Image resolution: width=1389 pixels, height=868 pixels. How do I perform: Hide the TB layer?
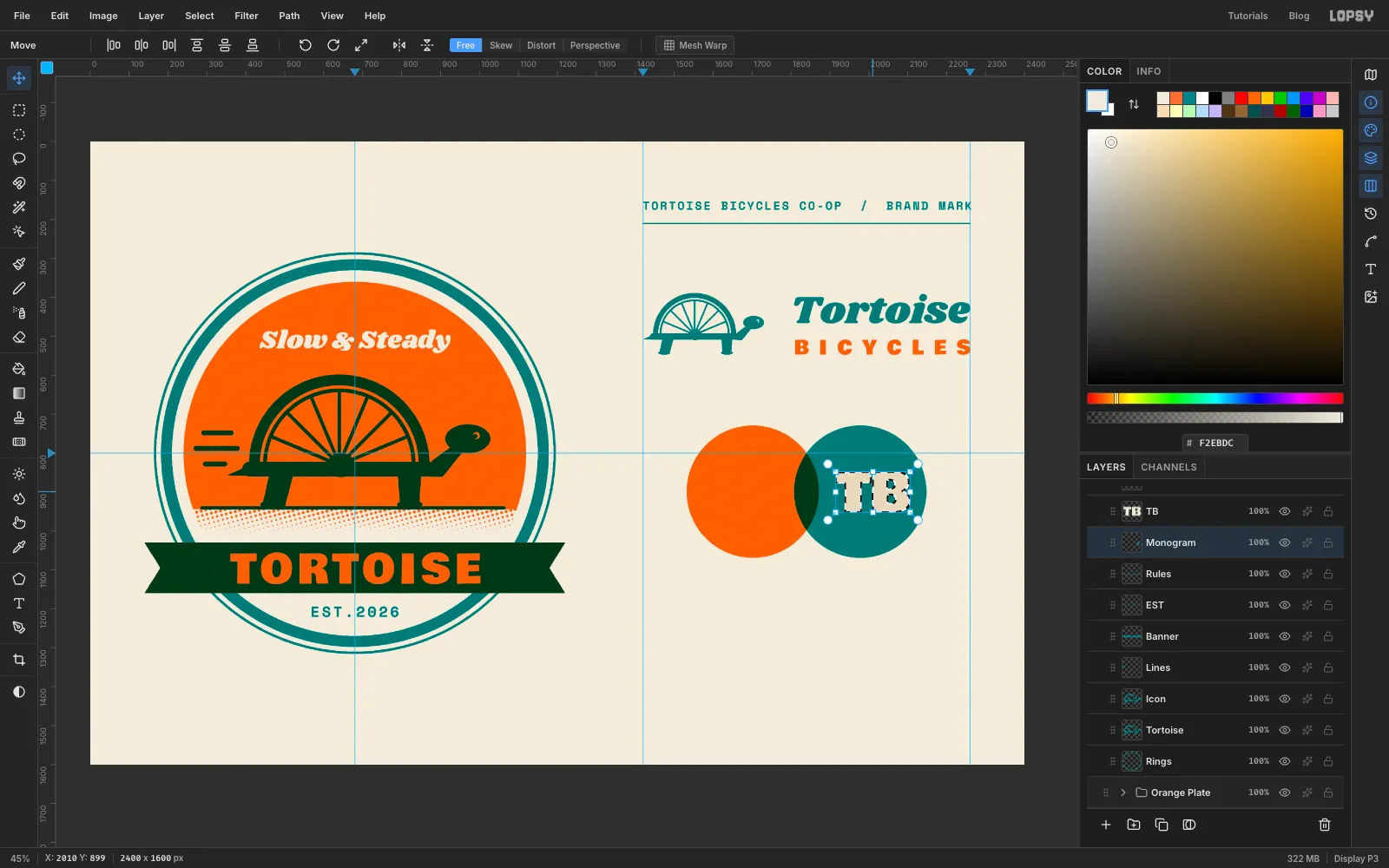[x=1285, y=511]
